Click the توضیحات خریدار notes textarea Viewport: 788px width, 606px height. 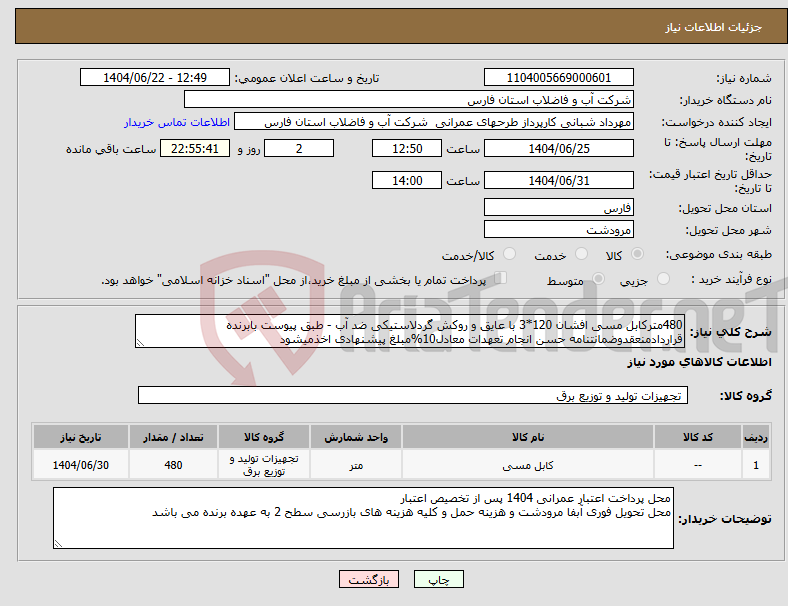tap(363, 518)
